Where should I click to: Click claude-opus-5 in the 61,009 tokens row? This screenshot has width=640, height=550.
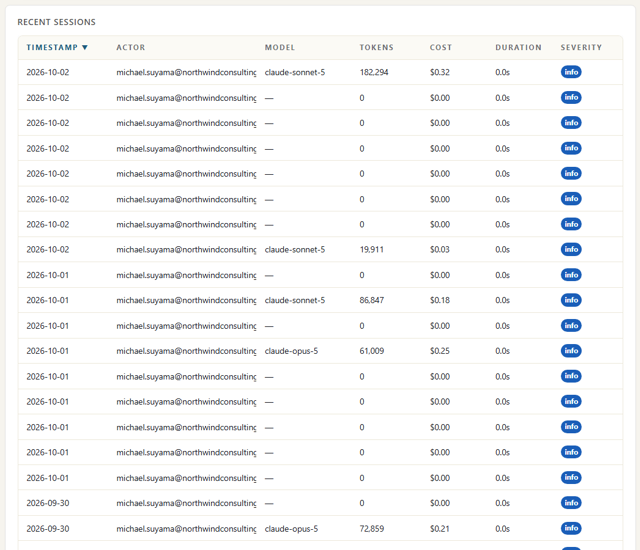tap(291, 350)
